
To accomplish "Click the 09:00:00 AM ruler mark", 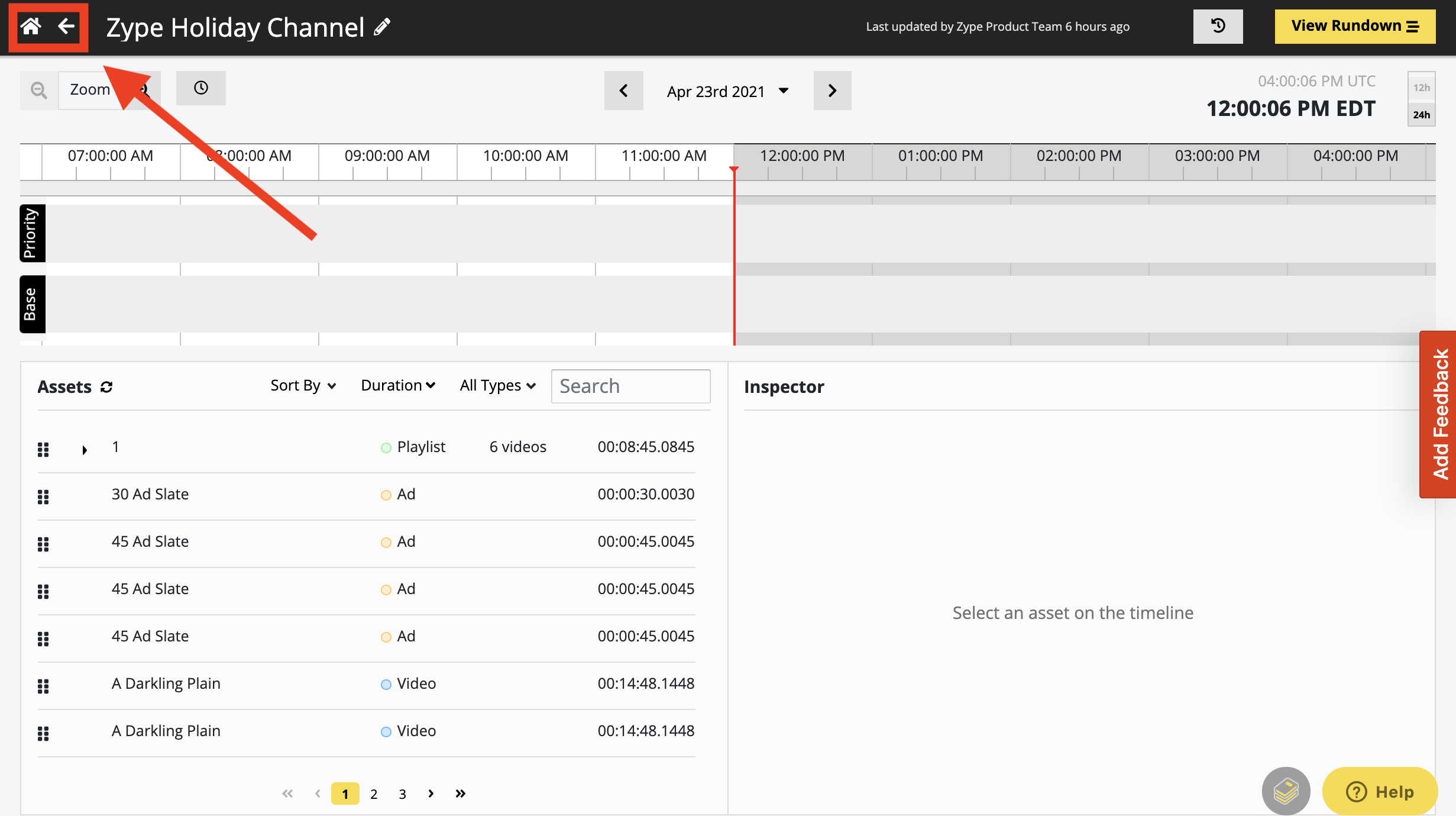I will click(x=387, y=156).
